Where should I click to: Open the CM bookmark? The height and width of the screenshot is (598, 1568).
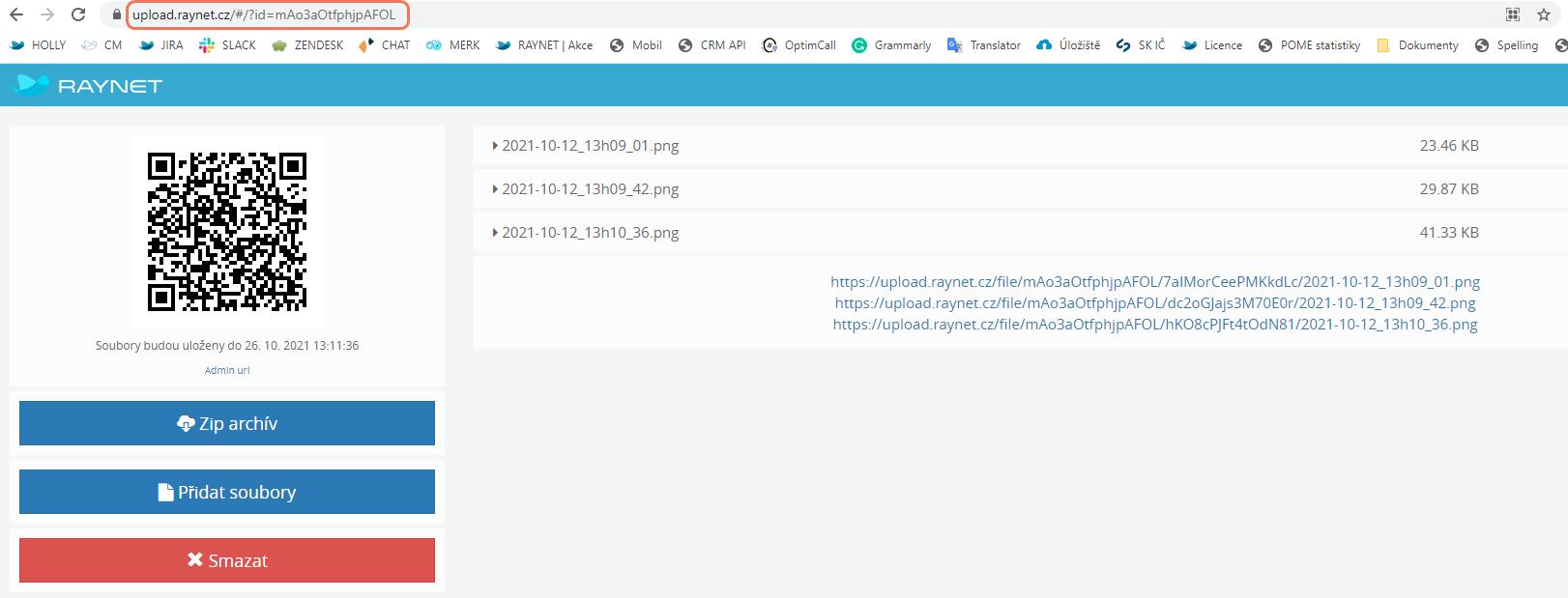click(x=102, y=45)
